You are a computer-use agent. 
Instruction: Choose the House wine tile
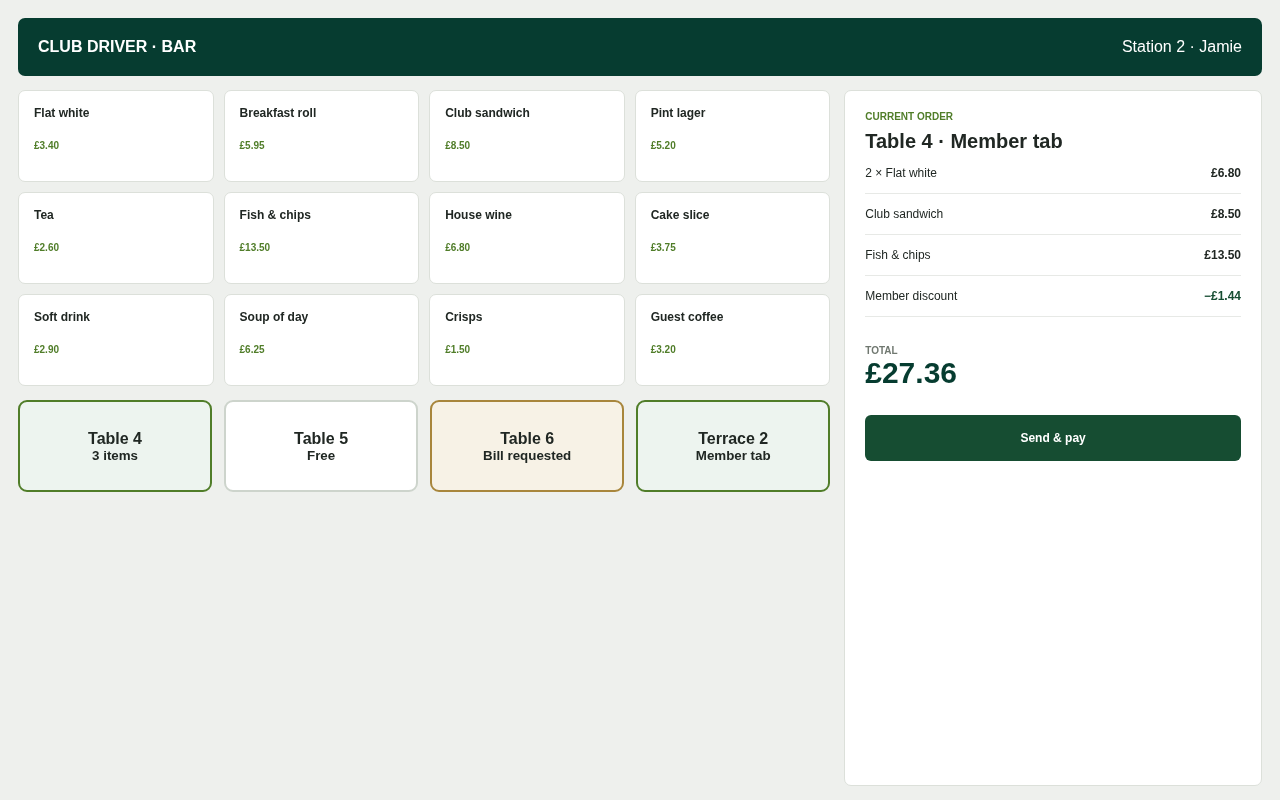[x=527, y=238]
